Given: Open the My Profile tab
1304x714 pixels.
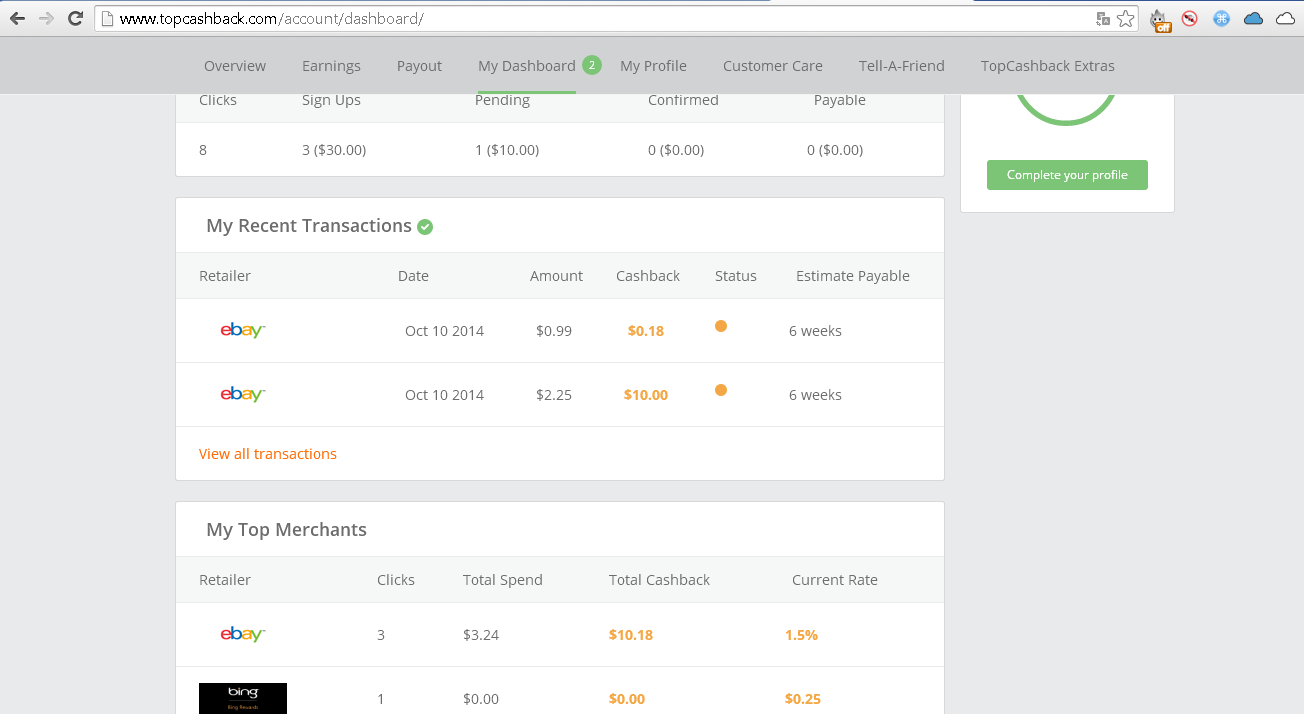Looking at the screenshot, I should pos(653,66).
